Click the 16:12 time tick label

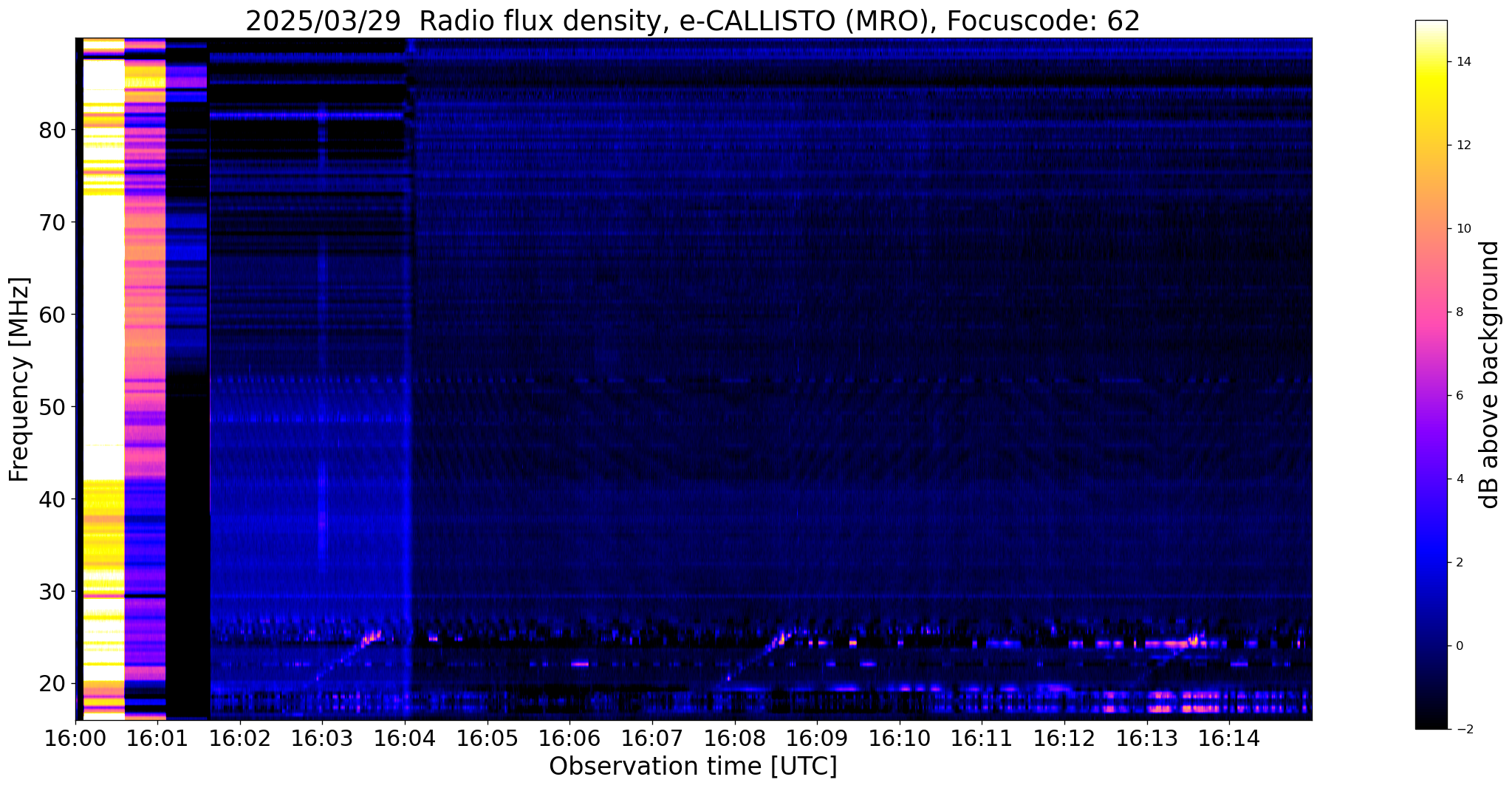(x=1064, y=738)
